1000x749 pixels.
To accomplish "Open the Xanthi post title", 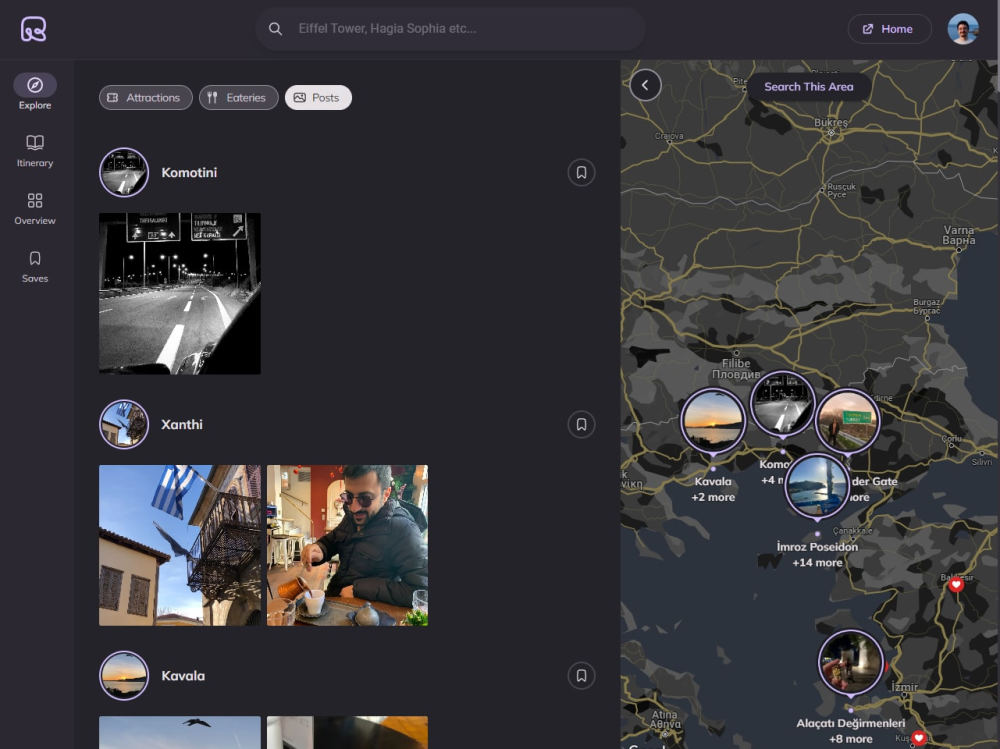I will point(182,424).
